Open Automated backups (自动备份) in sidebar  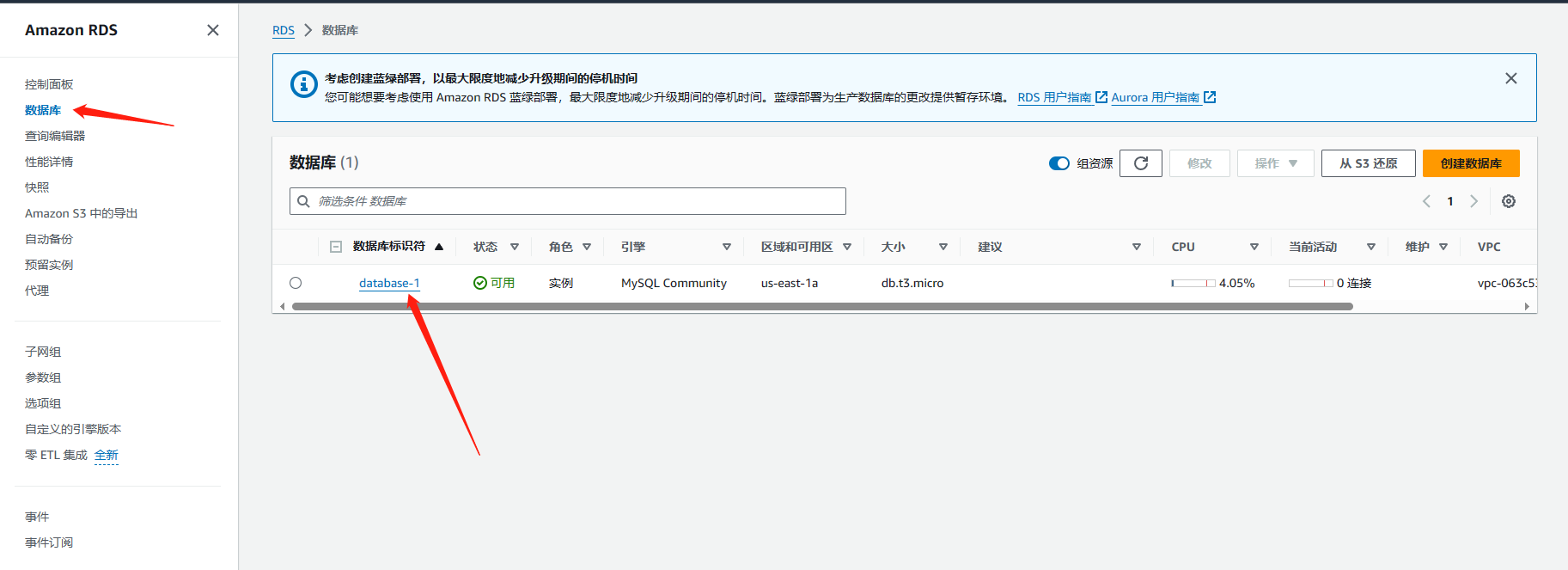pyautogui.click(x=49, y=239)
